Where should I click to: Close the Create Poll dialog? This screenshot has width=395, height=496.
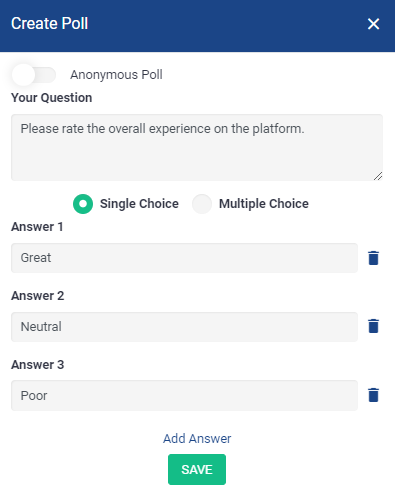pos(373,24)
